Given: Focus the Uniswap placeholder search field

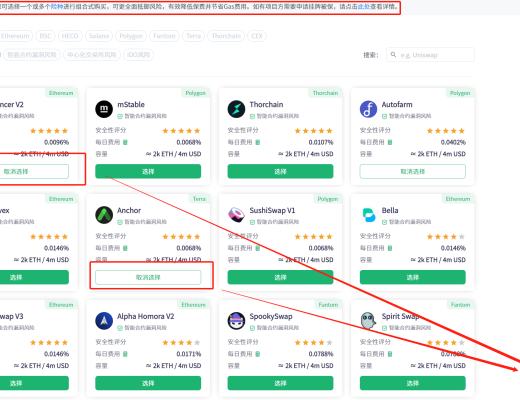Looking at the screenshot, I should pos(430,55).
